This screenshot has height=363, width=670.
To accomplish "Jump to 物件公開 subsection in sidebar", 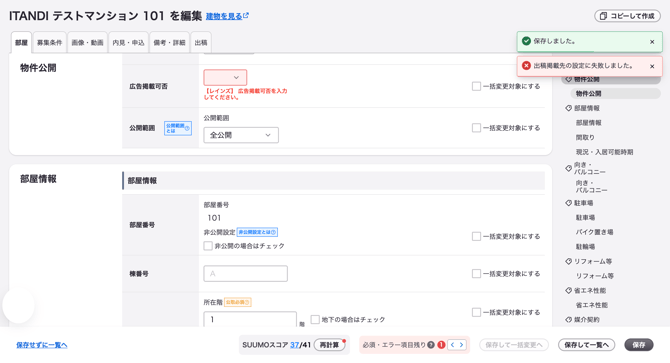I will point(615,94).
